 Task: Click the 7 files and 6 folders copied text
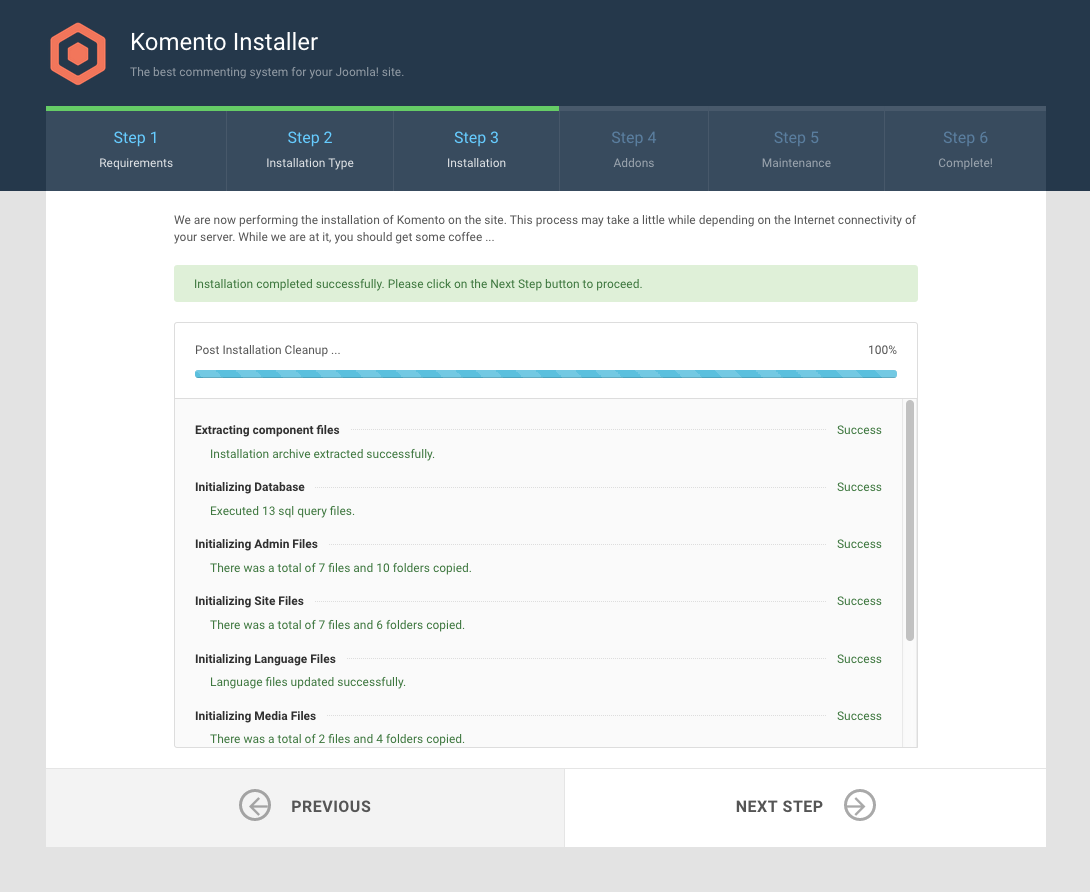coord(337,625)
